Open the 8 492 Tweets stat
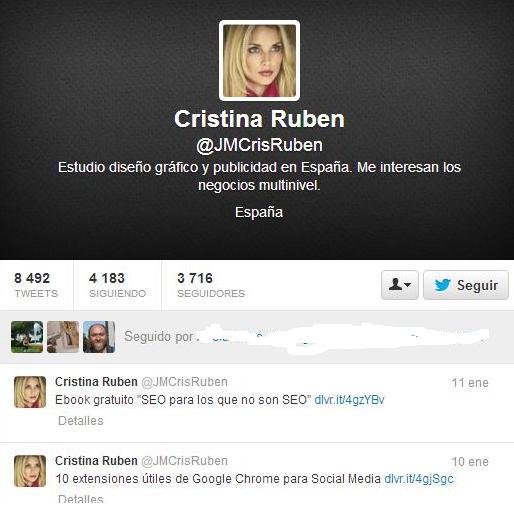 click(36, 285)
